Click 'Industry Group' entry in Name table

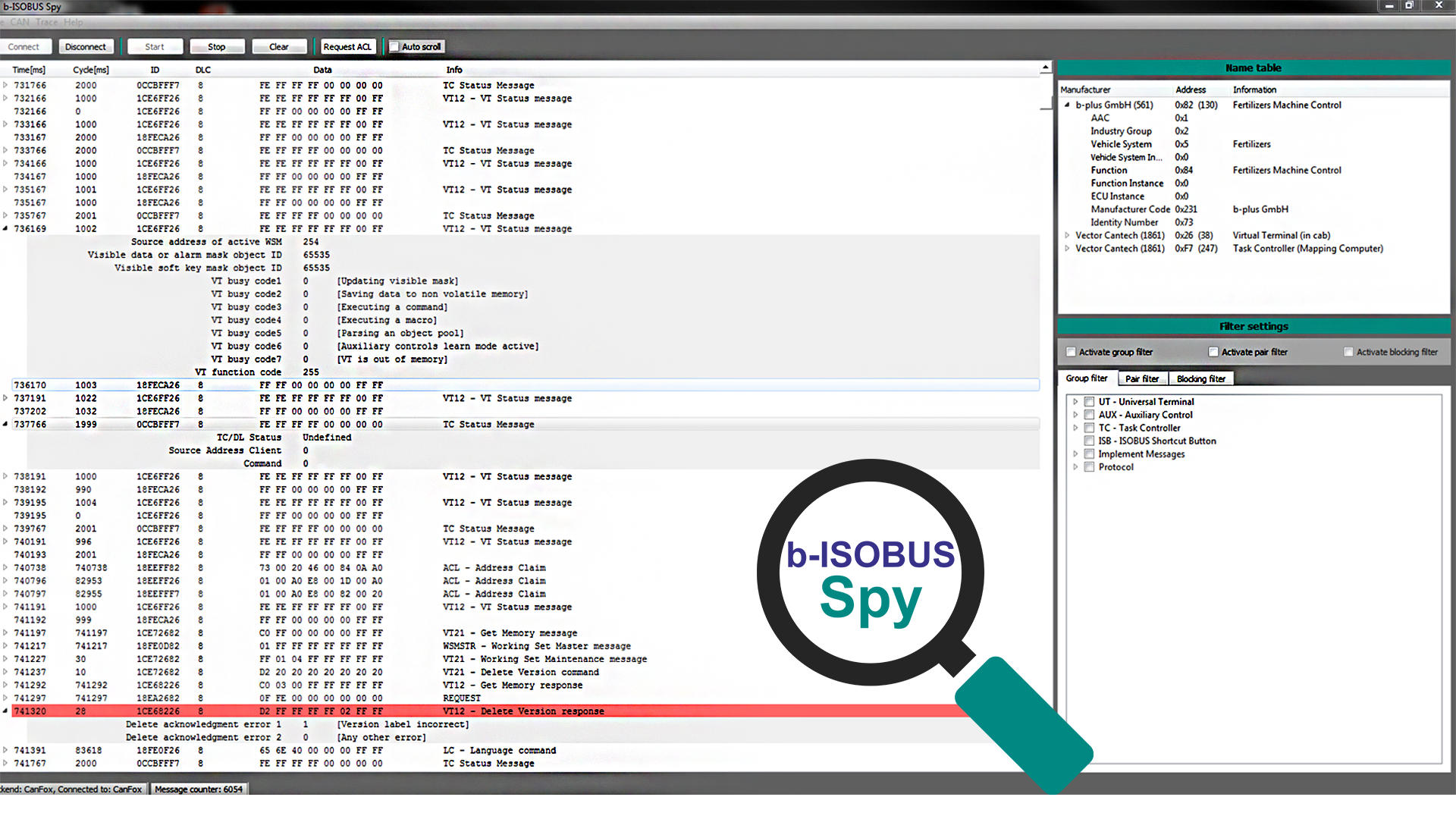tap(1121, 131)
